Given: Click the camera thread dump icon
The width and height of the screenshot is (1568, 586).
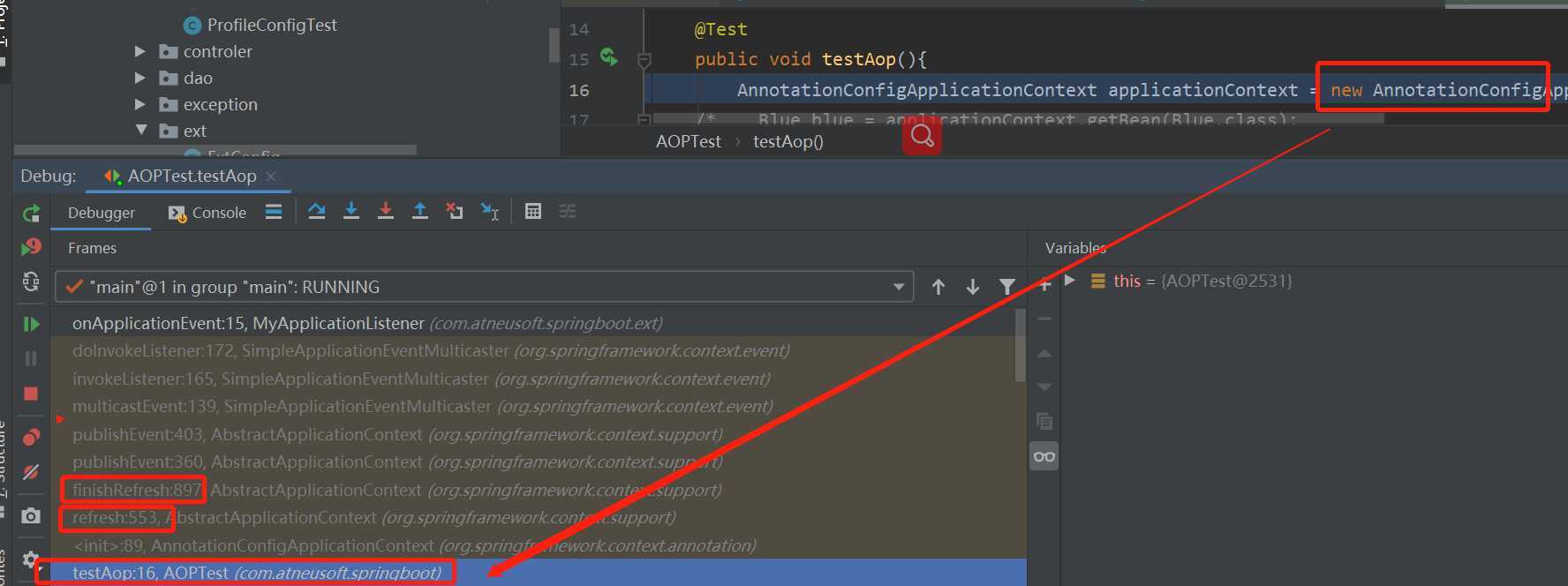Looking at the screenshot, I should pos(31,515).
